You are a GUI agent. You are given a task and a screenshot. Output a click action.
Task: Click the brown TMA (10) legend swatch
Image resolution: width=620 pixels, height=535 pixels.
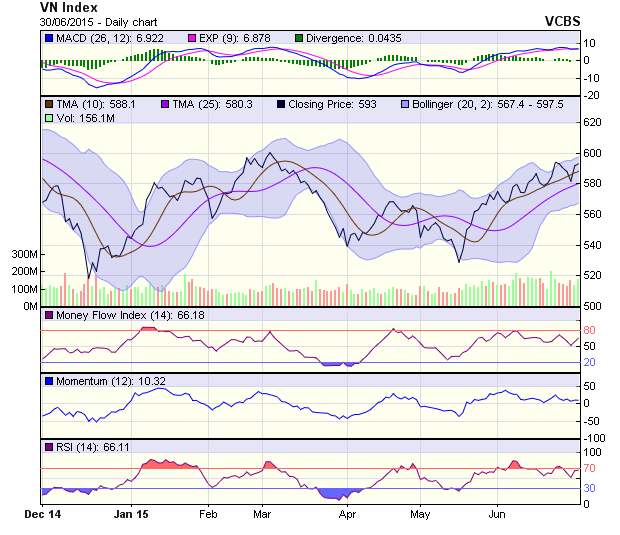point(48,103)
